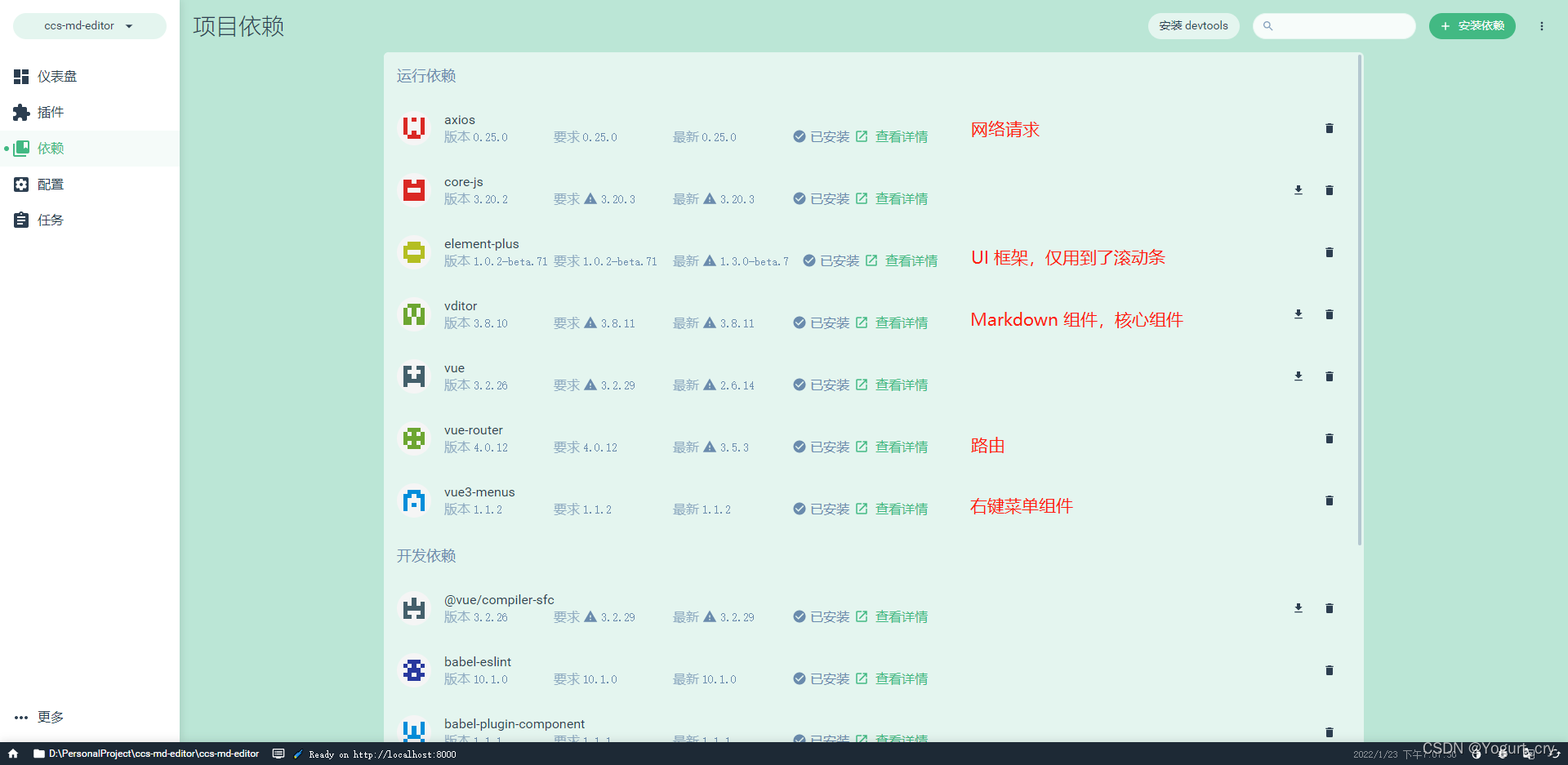Switch to the 依赖 section in sidebar
Screen dimensions: 1568x765
point(50,148)
